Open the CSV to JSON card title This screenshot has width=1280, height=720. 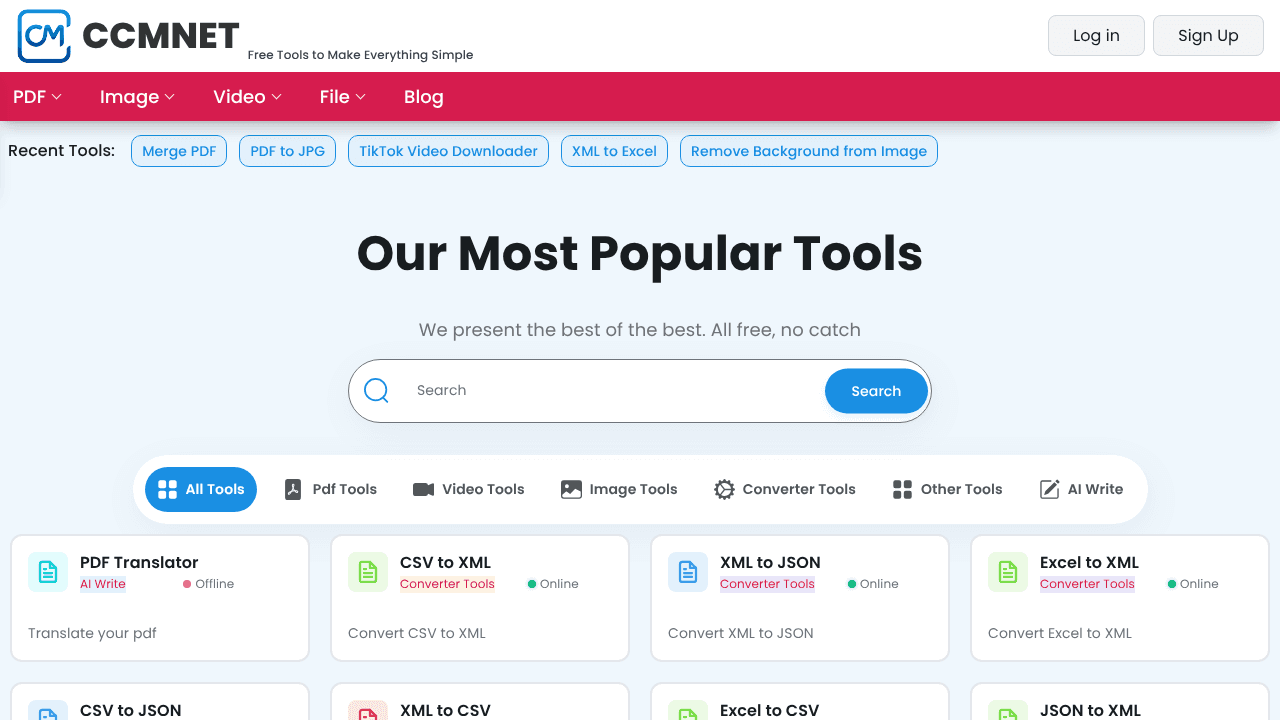[131, 710]
